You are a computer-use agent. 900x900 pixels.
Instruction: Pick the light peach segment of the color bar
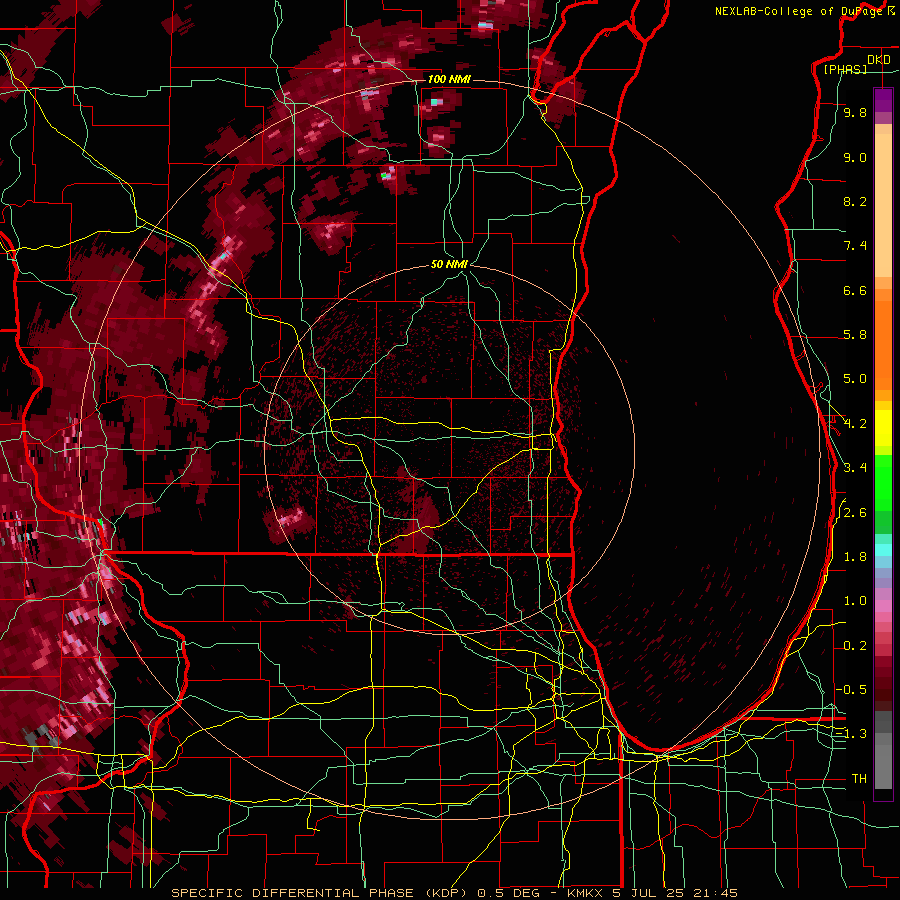point(883,207)
